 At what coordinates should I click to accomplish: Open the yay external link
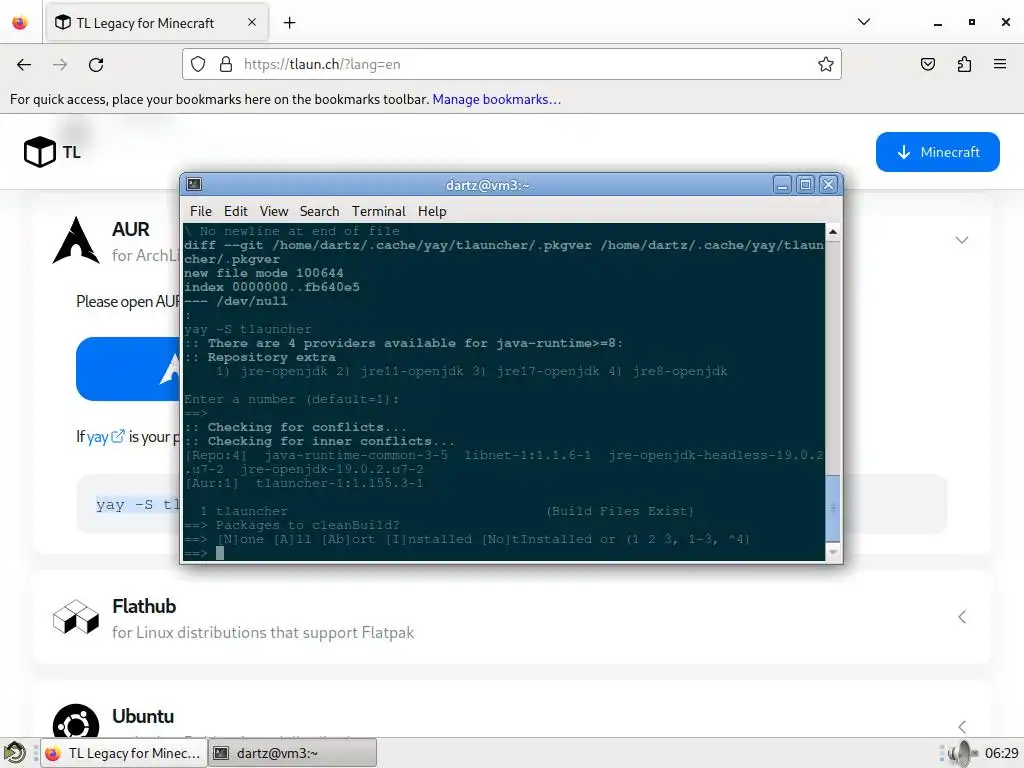point(106,437)
